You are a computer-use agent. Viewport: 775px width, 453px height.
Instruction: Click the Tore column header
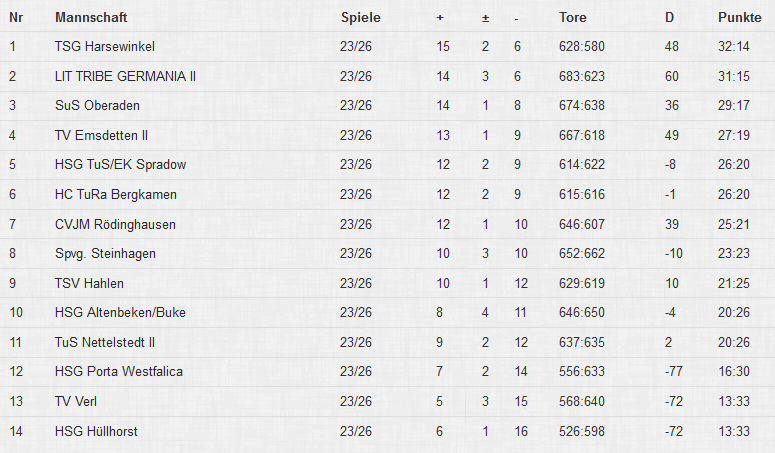click(x=573, y=18)
